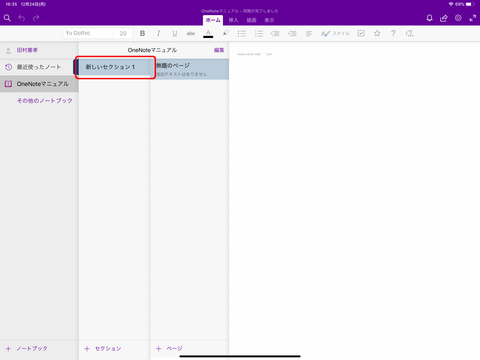Toggle underline formatting
Image resolution: width=480 pixels, height=360 pixels.
point(174,33)
